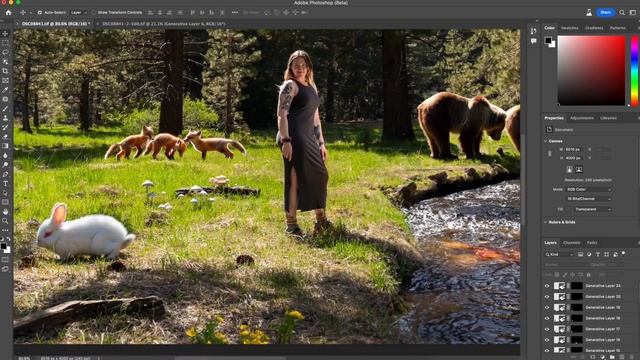This screenshot has height=360, width=640.
Task: Toggle visibility of the third layer row
Action: coord(547,307)
